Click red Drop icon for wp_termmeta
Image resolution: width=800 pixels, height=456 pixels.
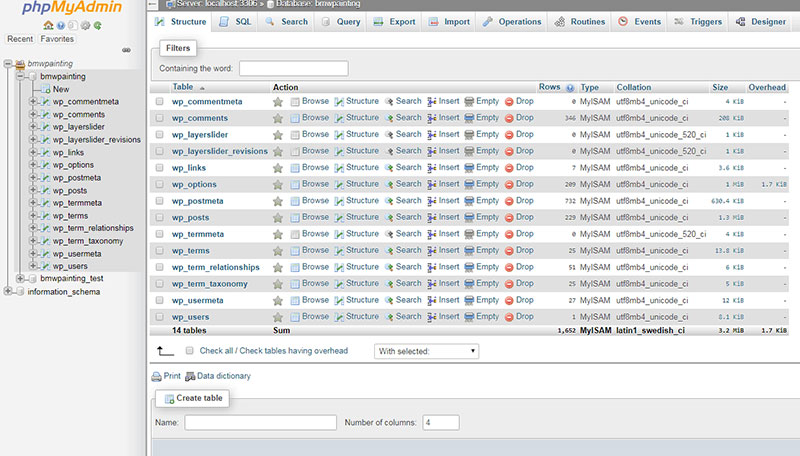click(x=509, y=235)
